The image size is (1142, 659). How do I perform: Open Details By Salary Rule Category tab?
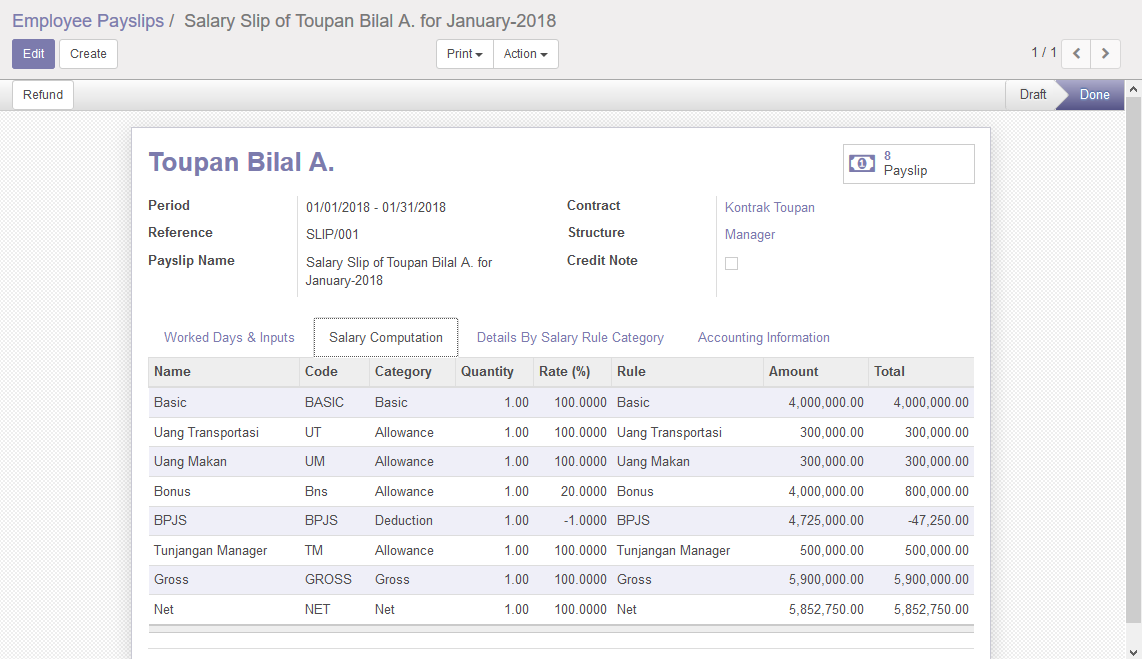coord(570,338)
